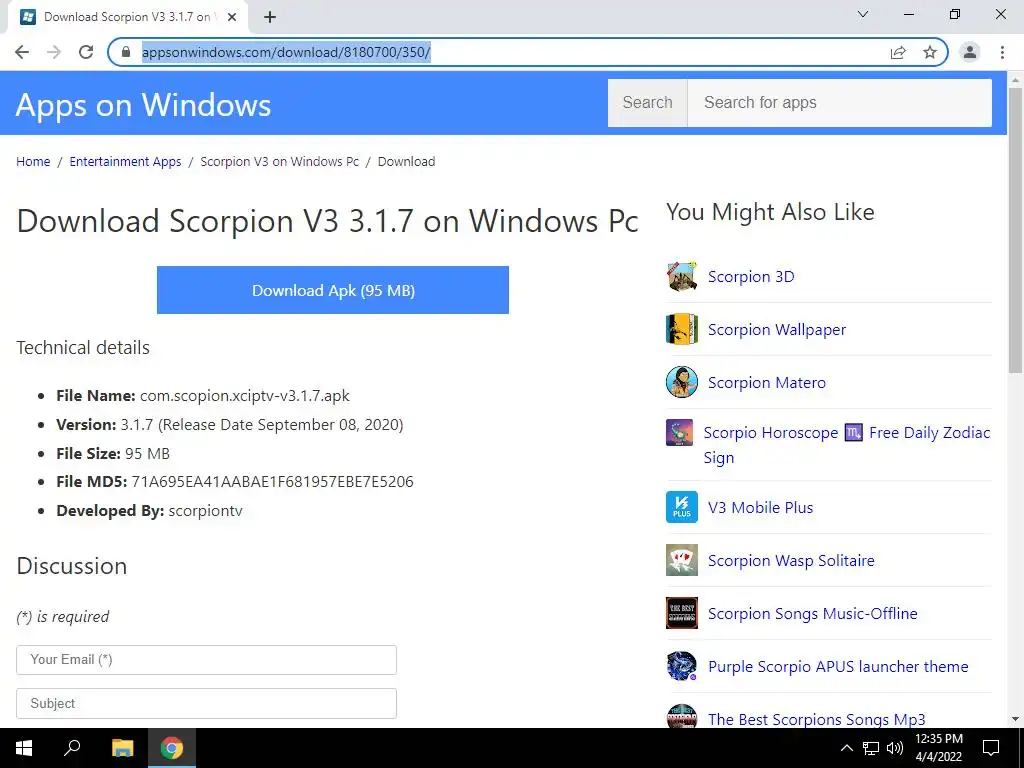The height and width of the screenshot is (768, 1024).
Task: Click the address bar URL
Action: point(286,52)
